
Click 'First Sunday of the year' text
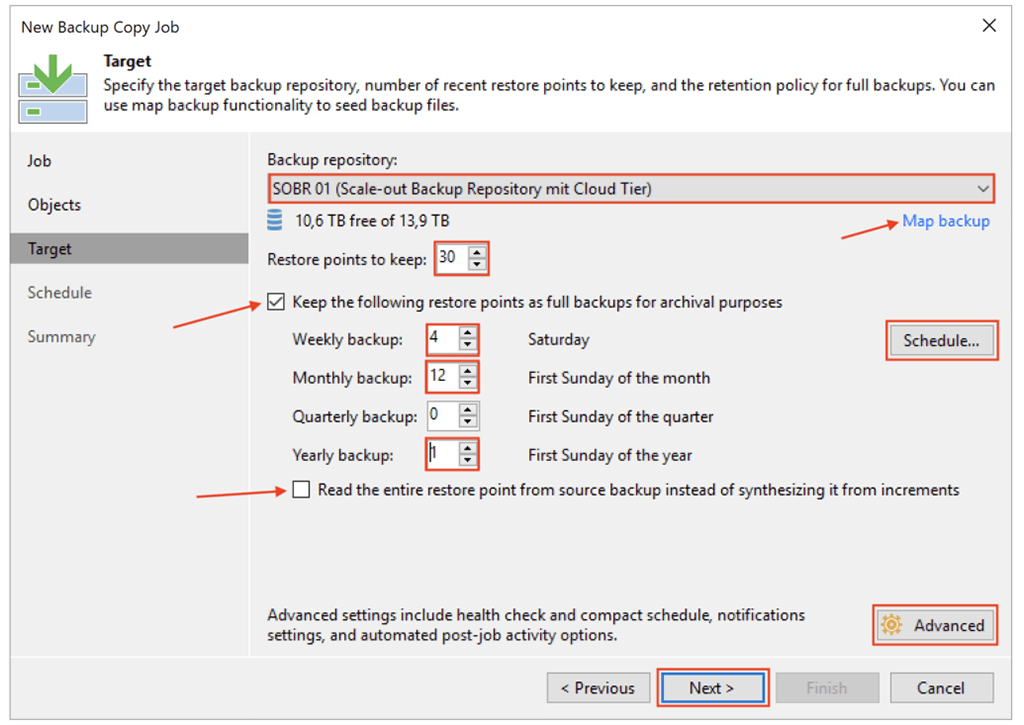(x=610, y=455)
